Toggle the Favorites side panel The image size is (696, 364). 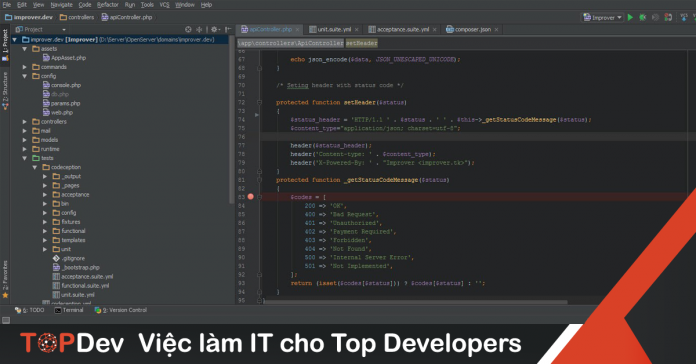point(5,279)
